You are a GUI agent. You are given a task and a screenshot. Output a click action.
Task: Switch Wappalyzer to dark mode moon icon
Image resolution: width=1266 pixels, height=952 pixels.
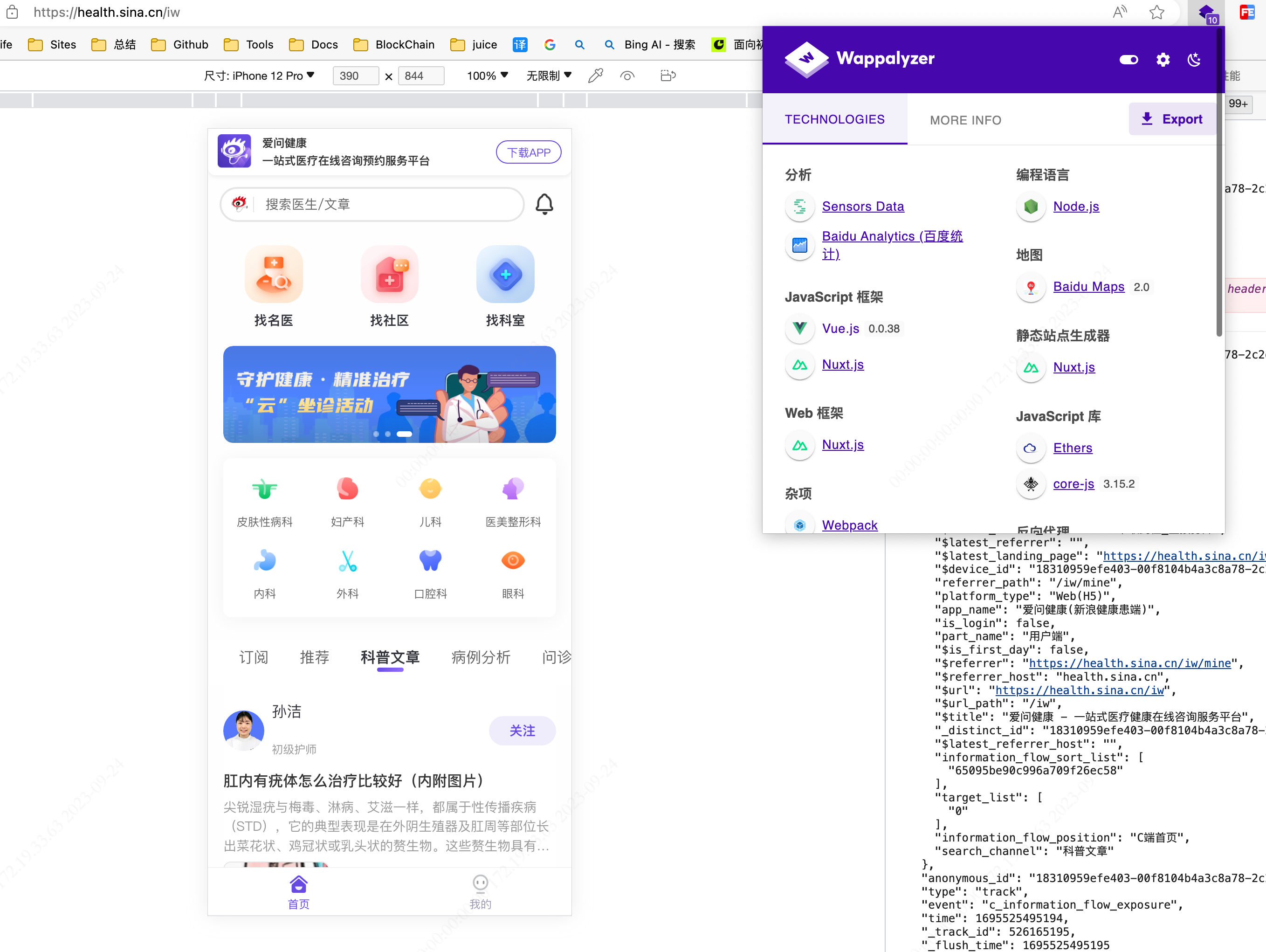(1194, 60)
